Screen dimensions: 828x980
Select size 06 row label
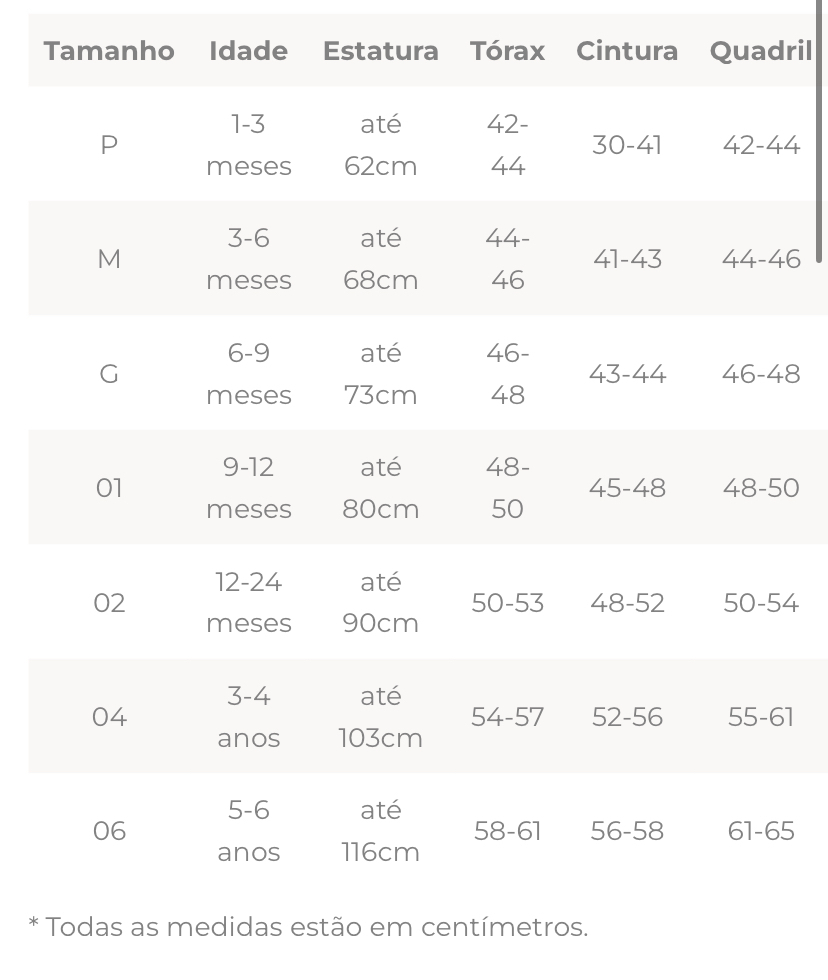pos(109,831)
